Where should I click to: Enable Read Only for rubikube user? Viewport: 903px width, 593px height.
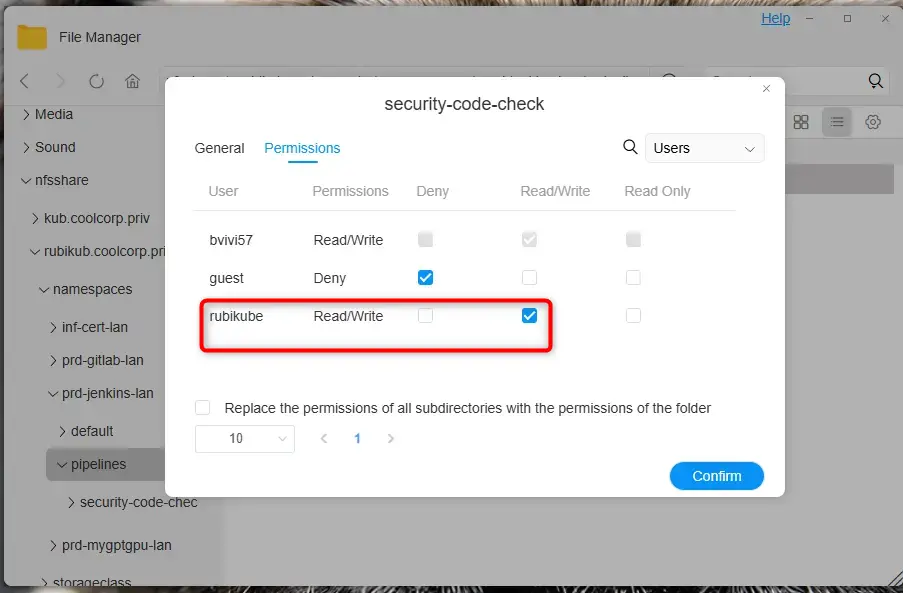633,316
